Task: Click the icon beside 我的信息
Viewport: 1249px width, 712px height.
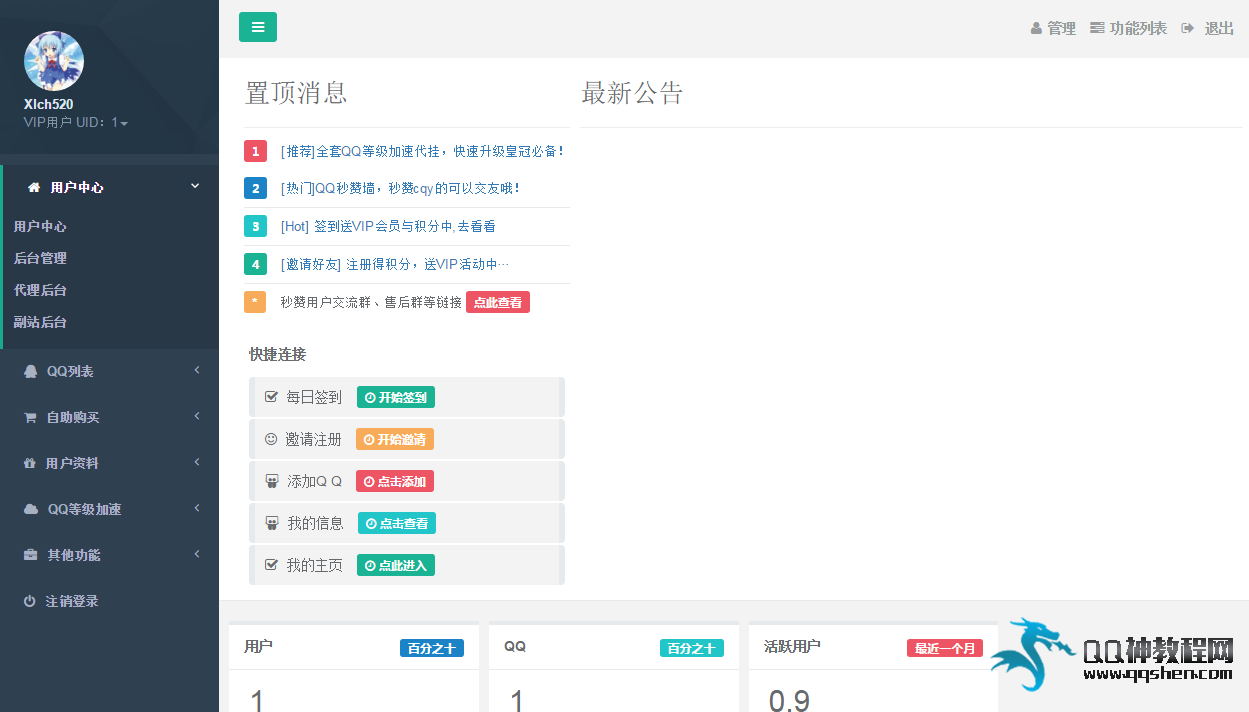Action: point(272,523)
